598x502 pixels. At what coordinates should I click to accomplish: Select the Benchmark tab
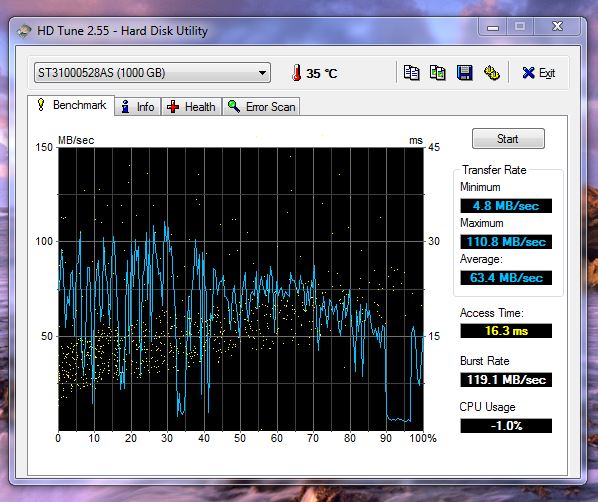(71, 105)
